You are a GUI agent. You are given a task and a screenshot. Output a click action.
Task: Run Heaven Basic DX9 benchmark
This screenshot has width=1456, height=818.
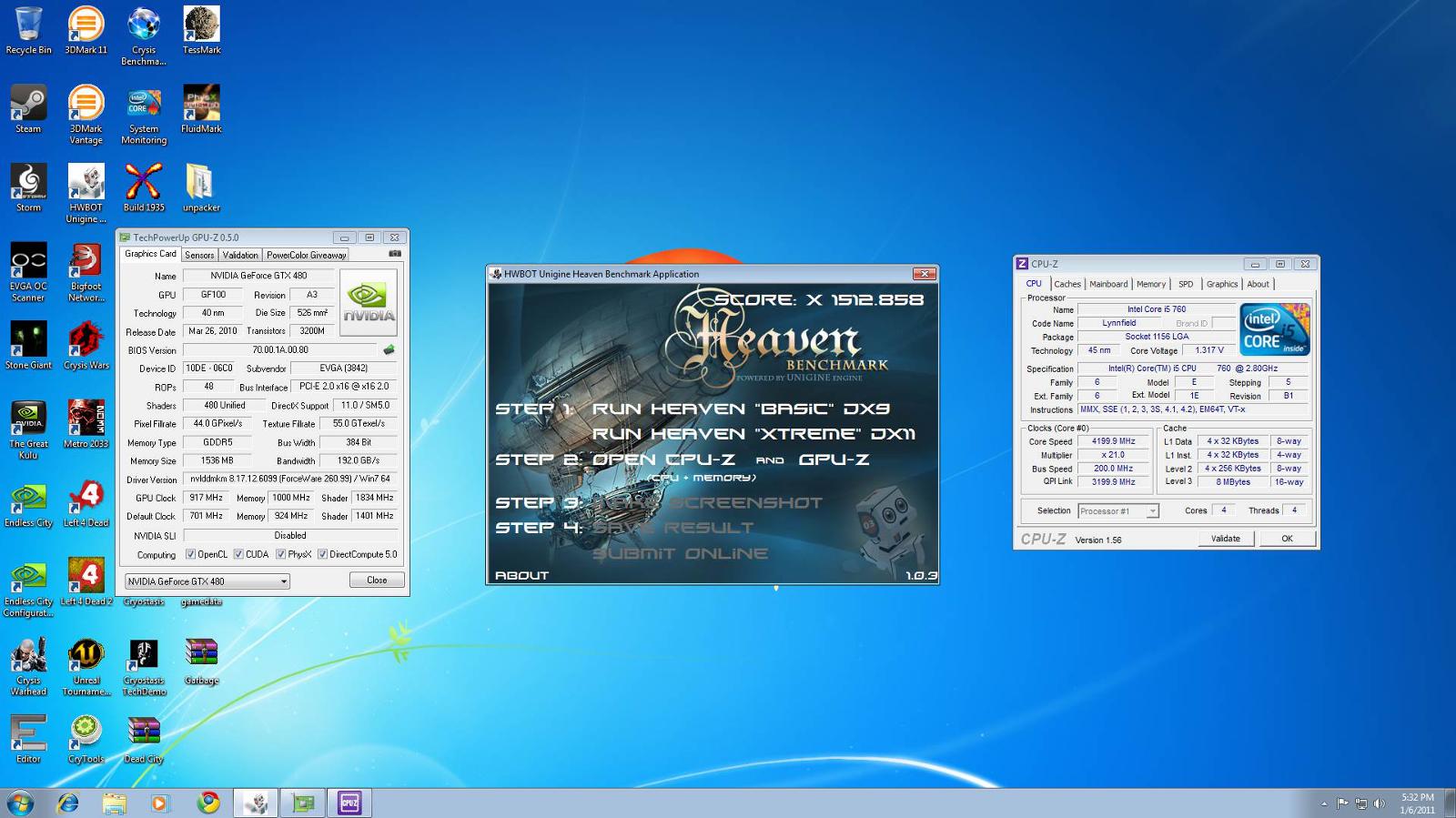pyautogui.click(x=741, y=409)
